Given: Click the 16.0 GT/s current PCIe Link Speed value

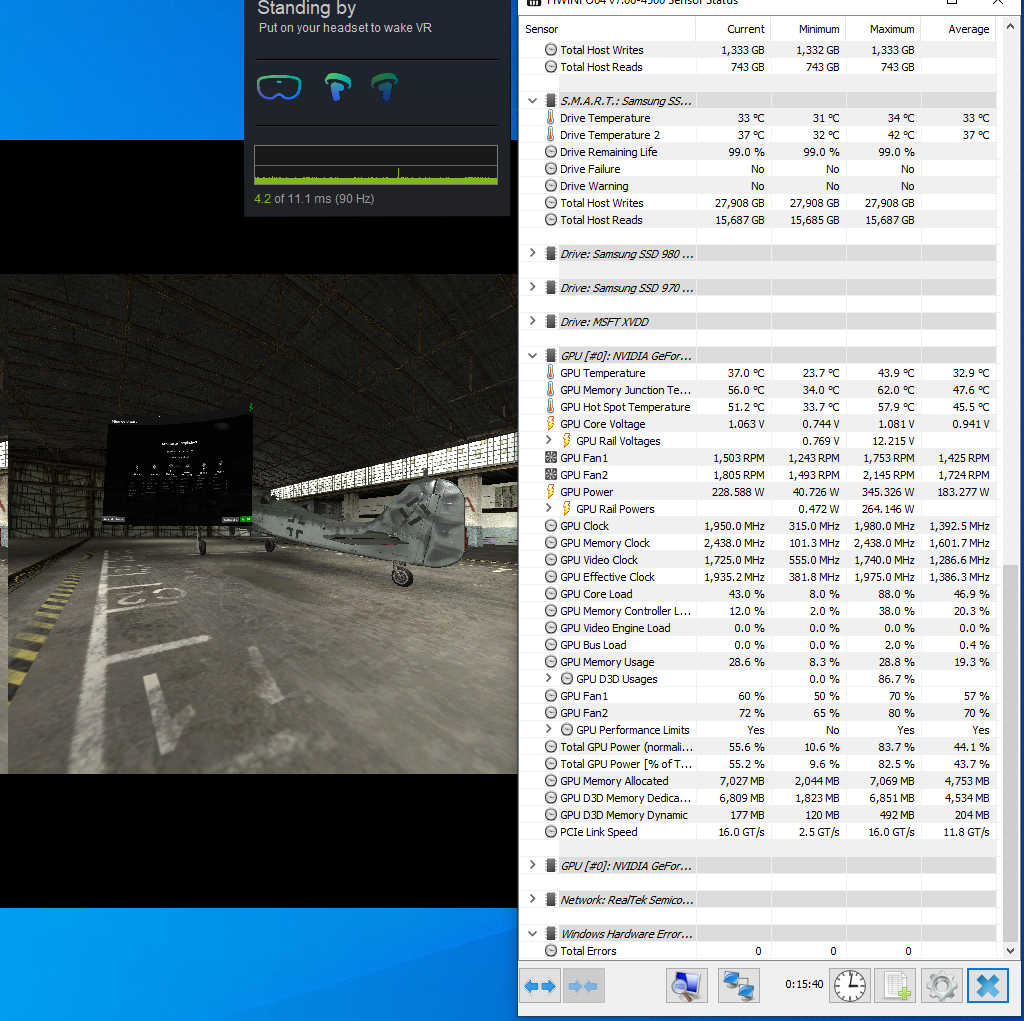Looking at the screenshot, I should point(741,832).
